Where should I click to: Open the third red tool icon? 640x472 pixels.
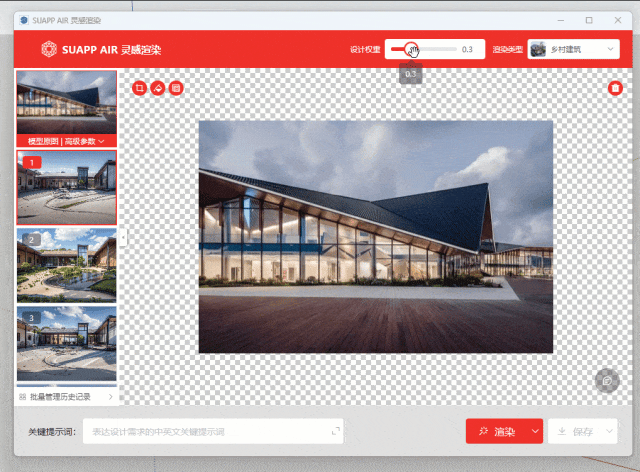(x=176, y=88)
